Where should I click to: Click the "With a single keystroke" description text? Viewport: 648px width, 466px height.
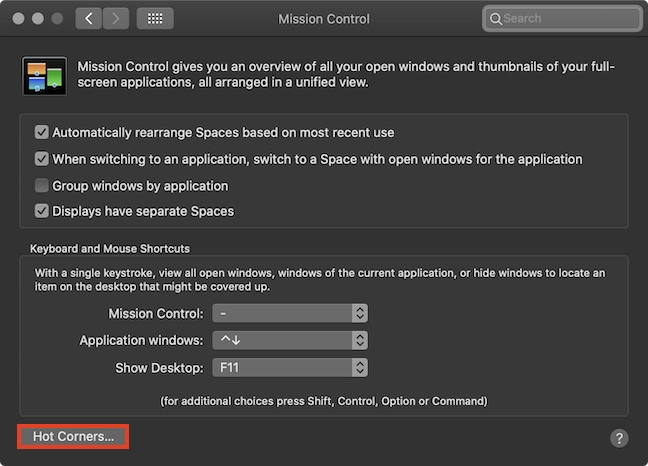point(320,280)
